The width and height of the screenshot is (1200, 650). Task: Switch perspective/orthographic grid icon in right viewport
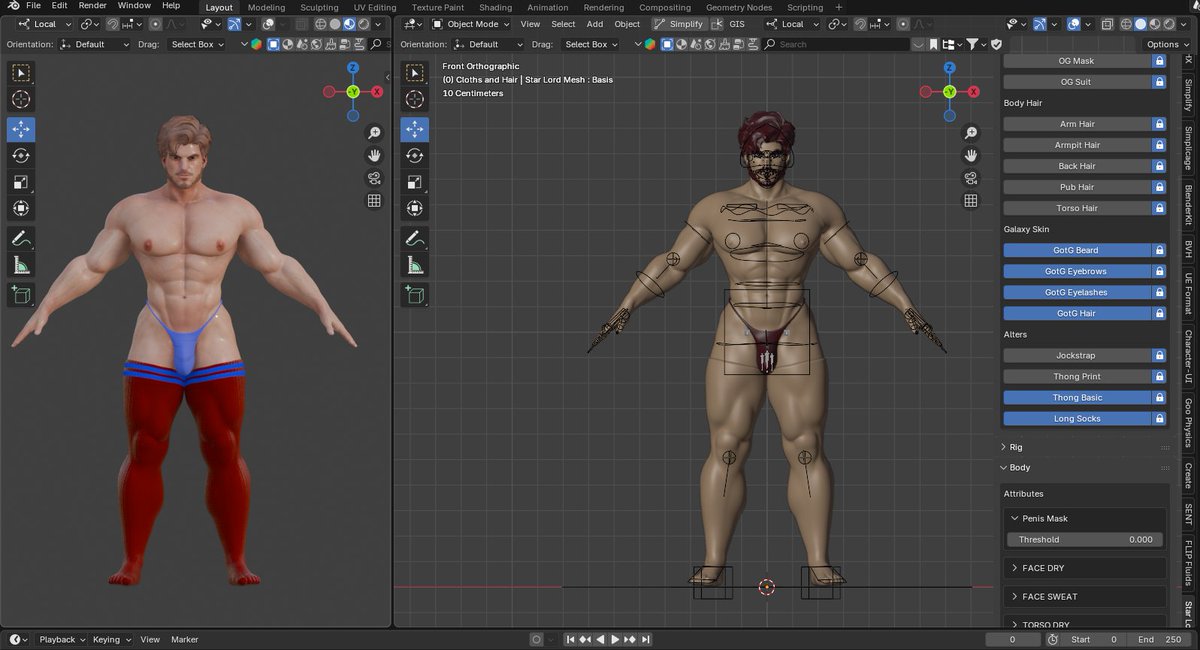[x=970, y=201]
